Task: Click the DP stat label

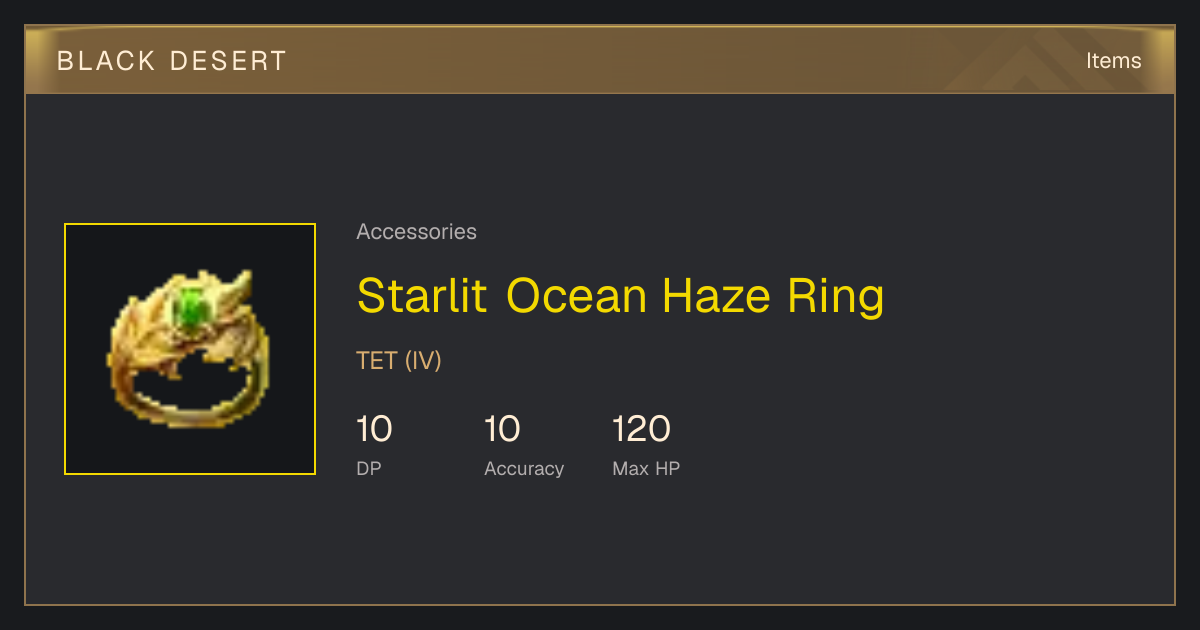Action: click(369, 468)
